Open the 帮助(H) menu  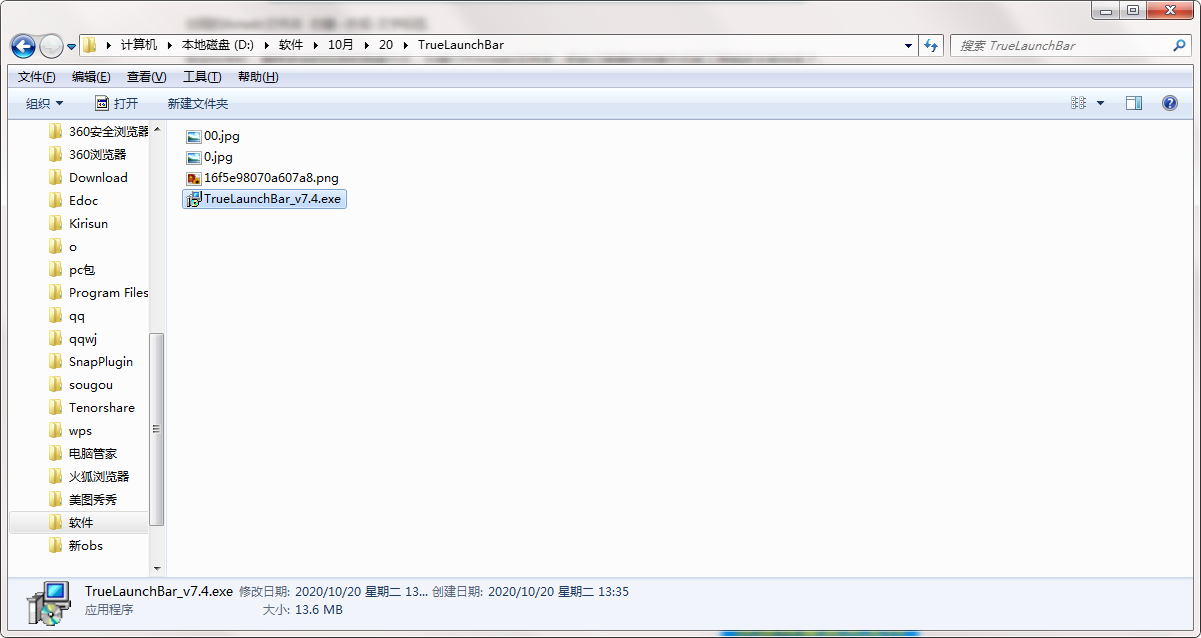[x=258, y=77]
